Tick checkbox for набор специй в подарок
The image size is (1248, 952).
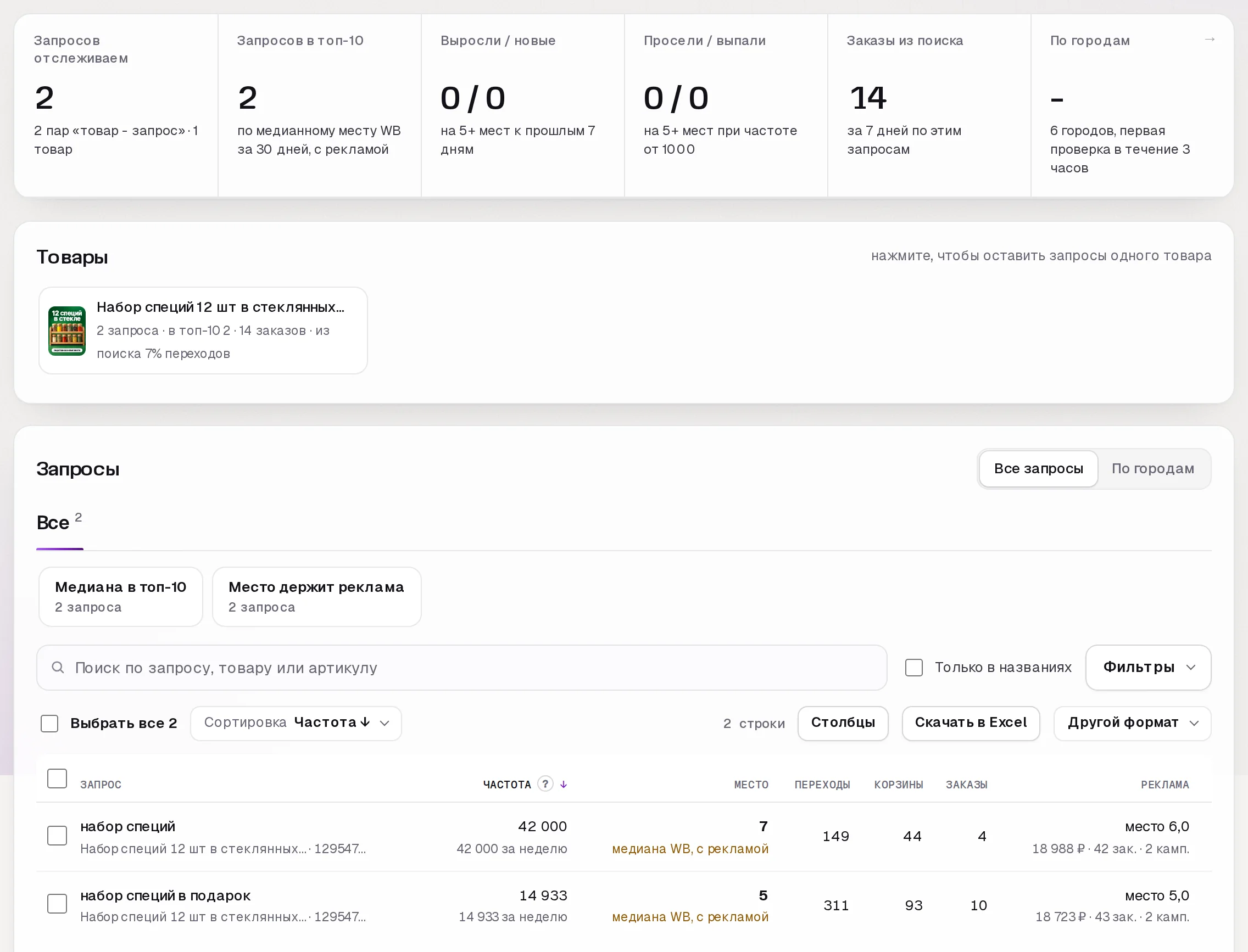tap(57, 904)
